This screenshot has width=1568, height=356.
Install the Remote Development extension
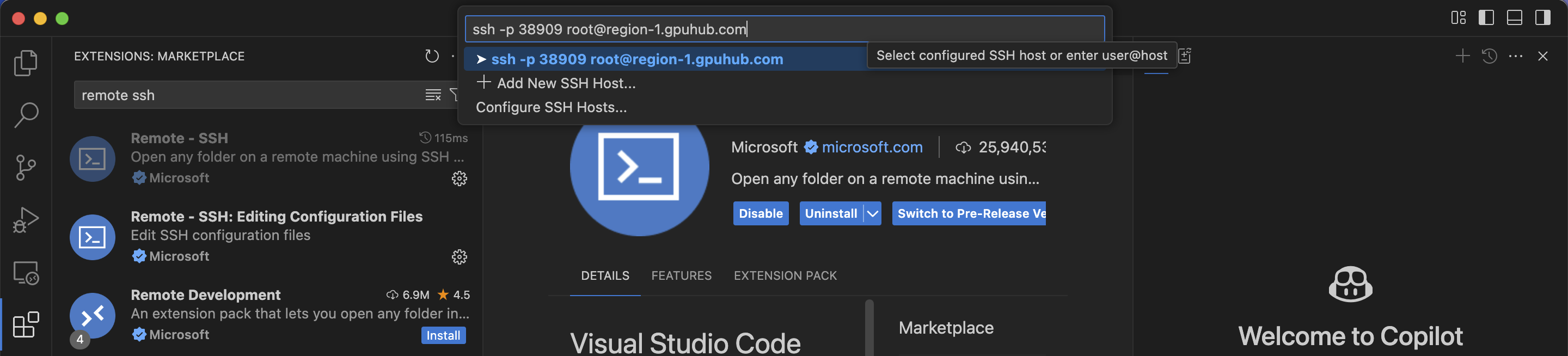click(x=443, y=335)
